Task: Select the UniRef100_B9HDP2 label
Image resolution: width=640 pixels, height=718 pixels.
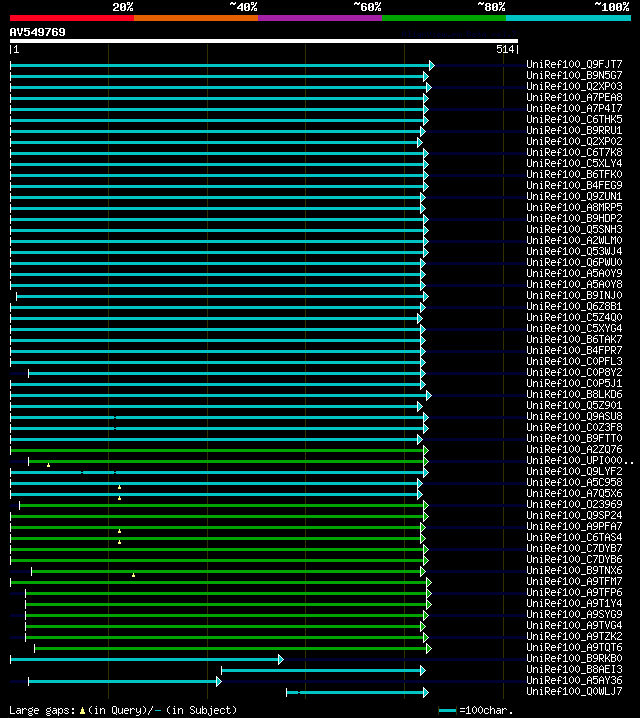Action: point(574,218)
